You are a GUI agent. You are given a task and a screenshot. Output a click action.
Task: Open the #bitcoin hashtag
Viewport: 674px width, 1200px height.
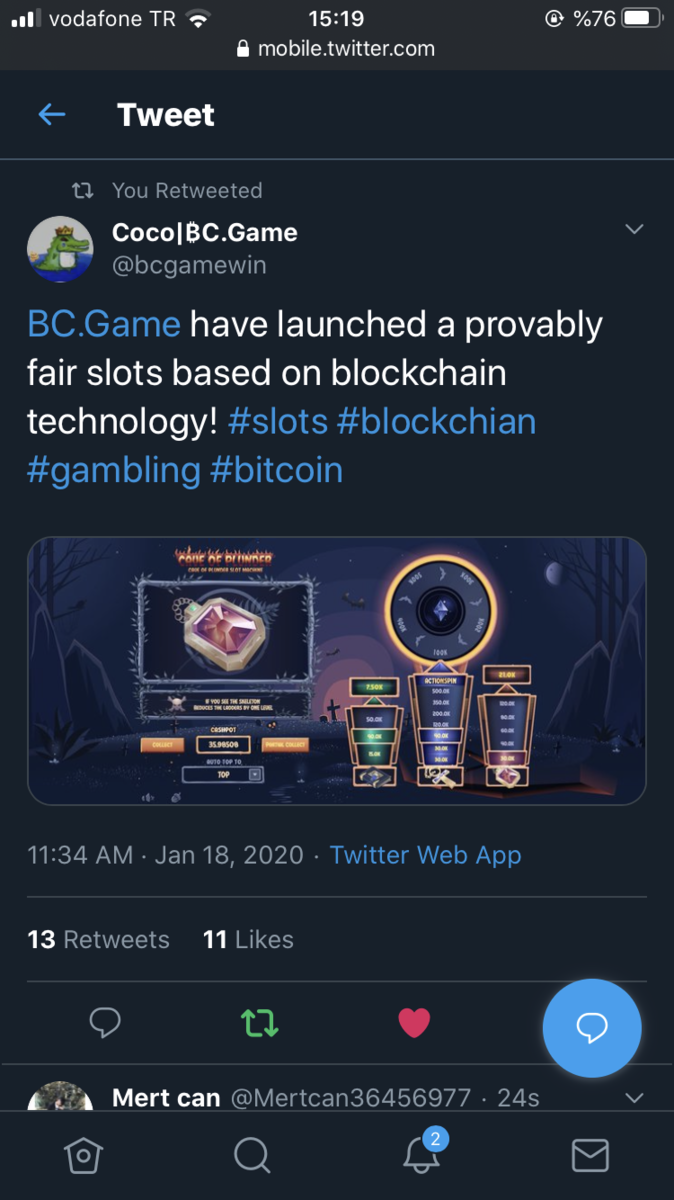coord(276,470)
